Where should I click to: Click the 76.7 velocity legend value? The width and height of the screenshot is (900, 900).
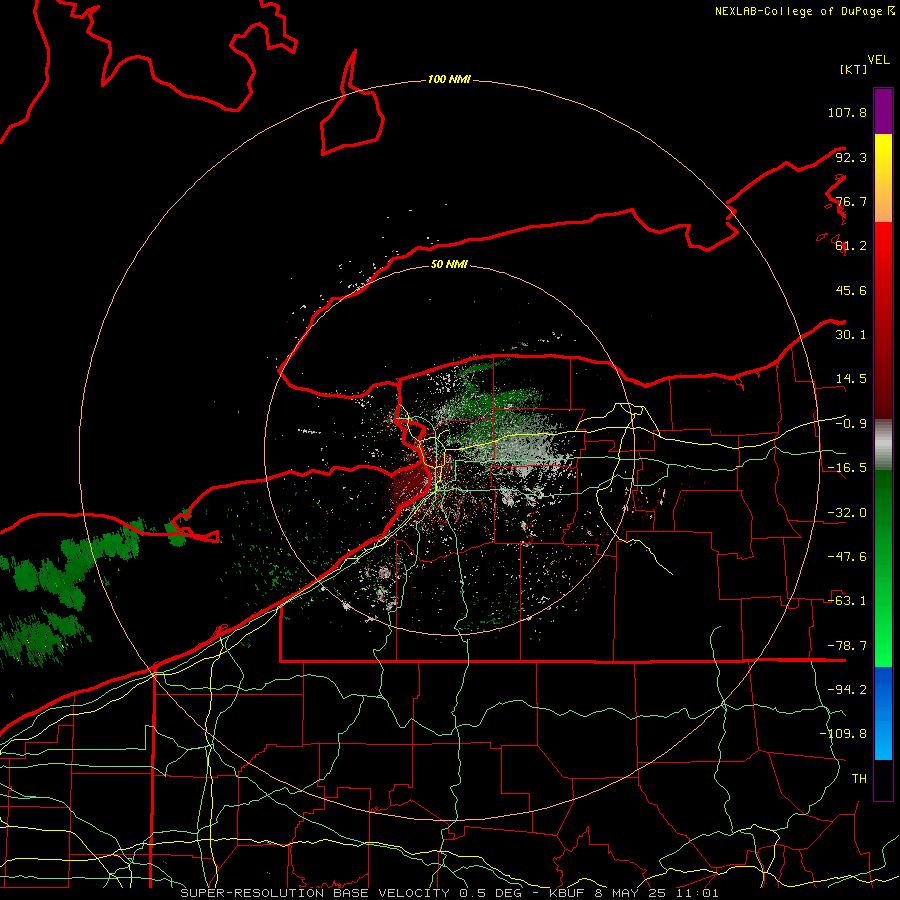[851, 201]
